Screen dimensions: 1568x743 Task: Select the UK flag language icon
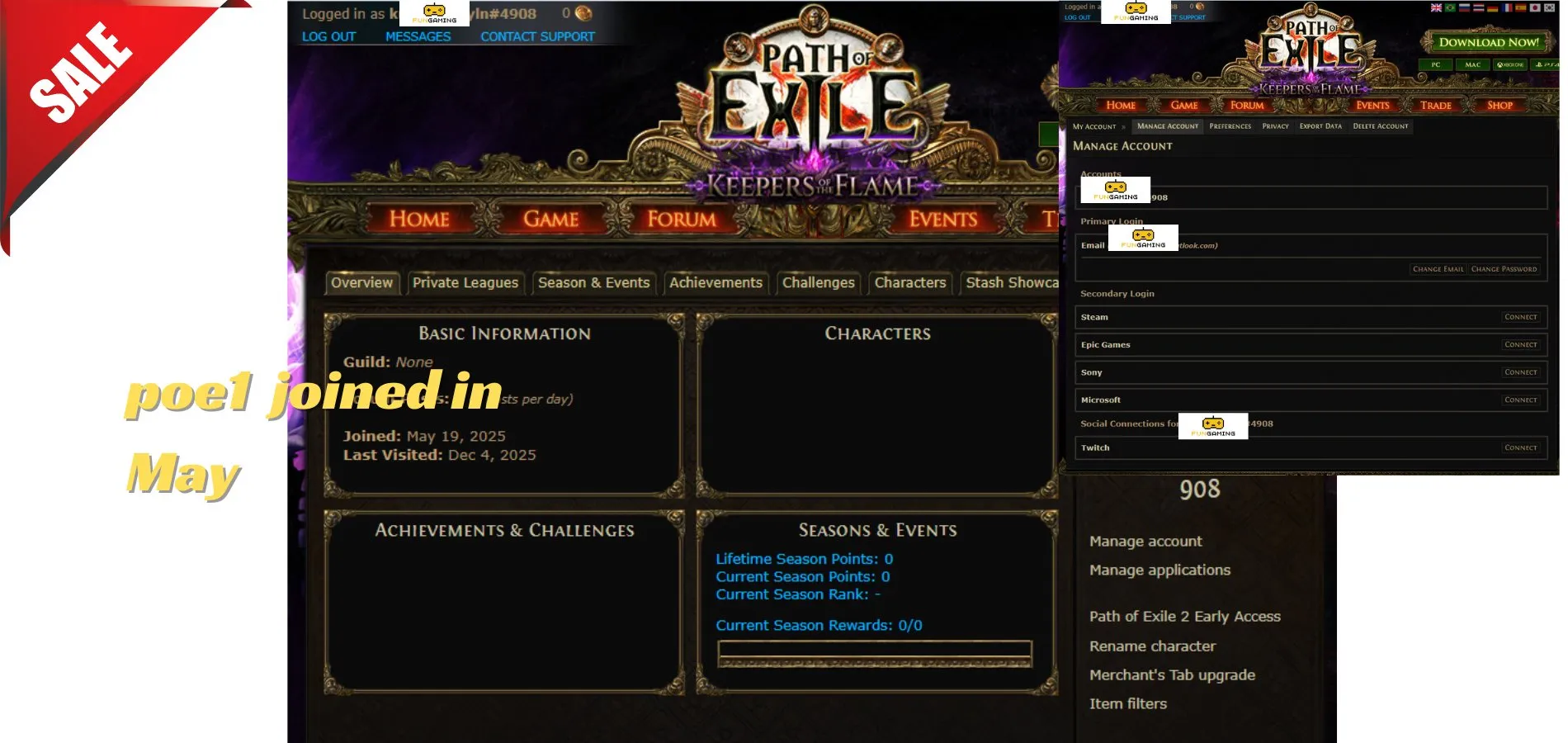pos(1436,7)
